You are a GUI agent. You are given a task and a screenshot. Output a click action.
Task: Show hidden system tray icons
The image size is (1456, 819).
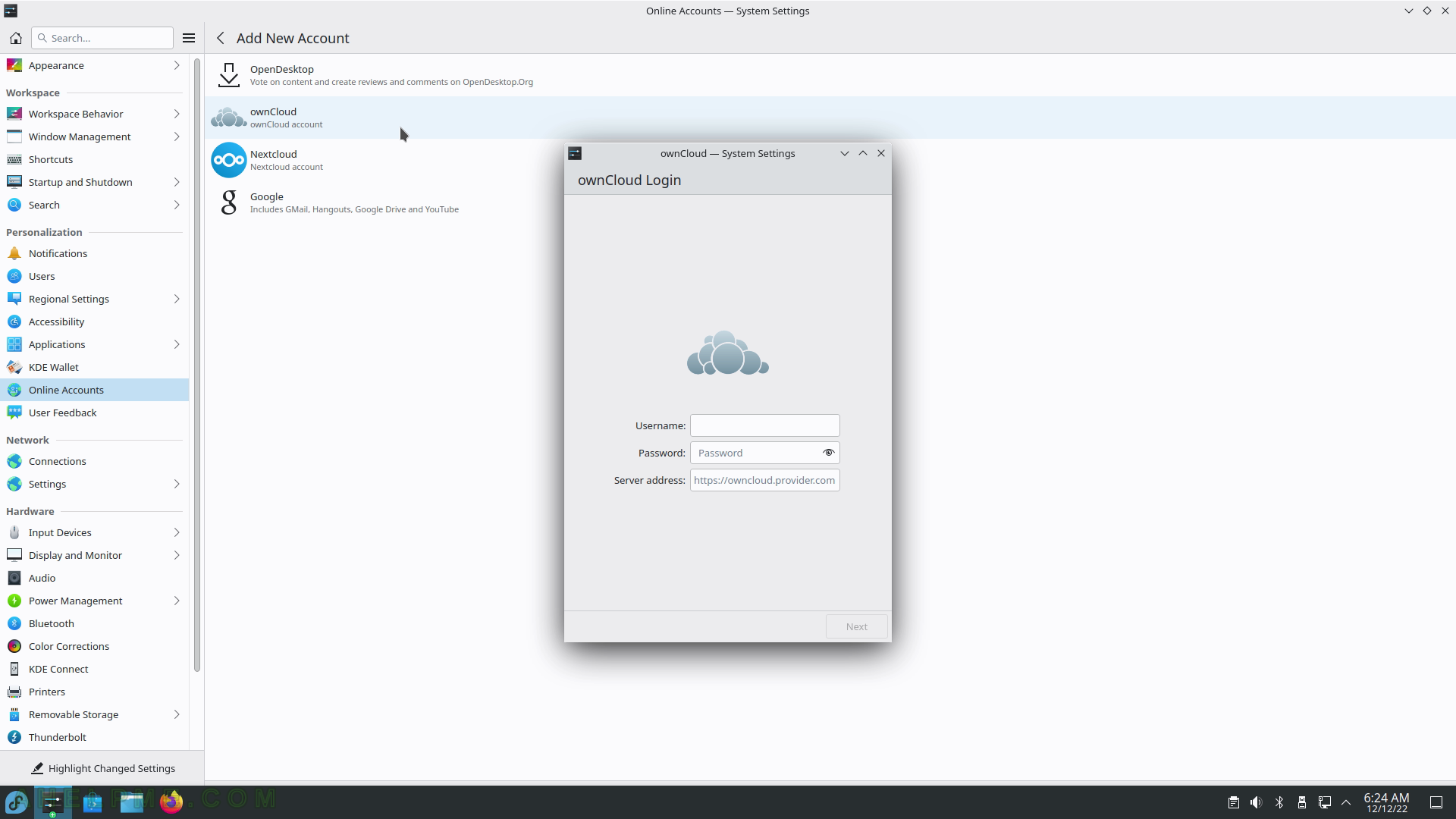tap(1346, 802)
